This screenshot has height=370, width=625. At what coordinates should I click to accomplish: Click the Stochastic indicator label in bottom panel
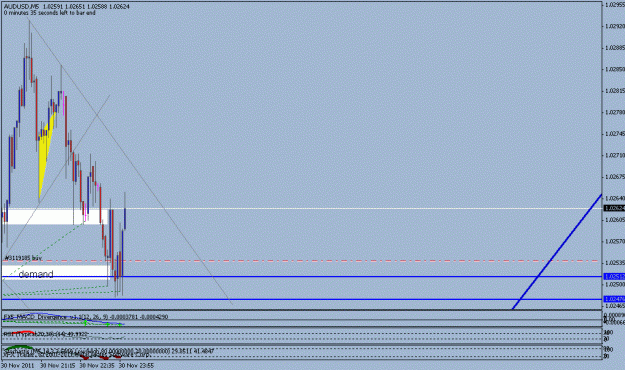pos(108,352)
